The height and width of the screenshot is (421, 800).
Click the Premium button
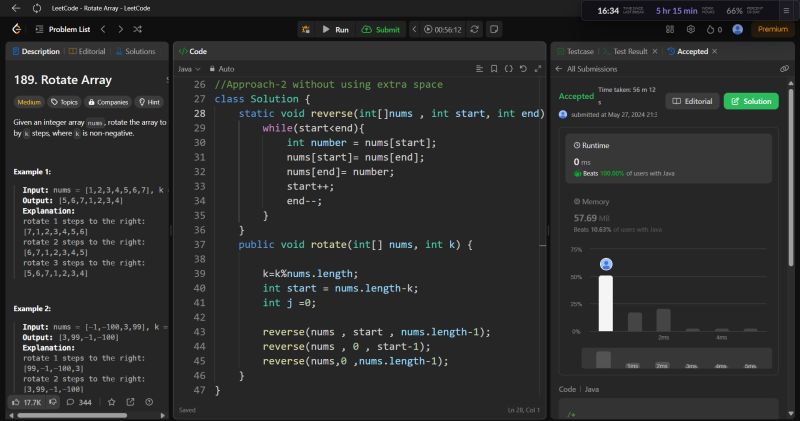772,29
